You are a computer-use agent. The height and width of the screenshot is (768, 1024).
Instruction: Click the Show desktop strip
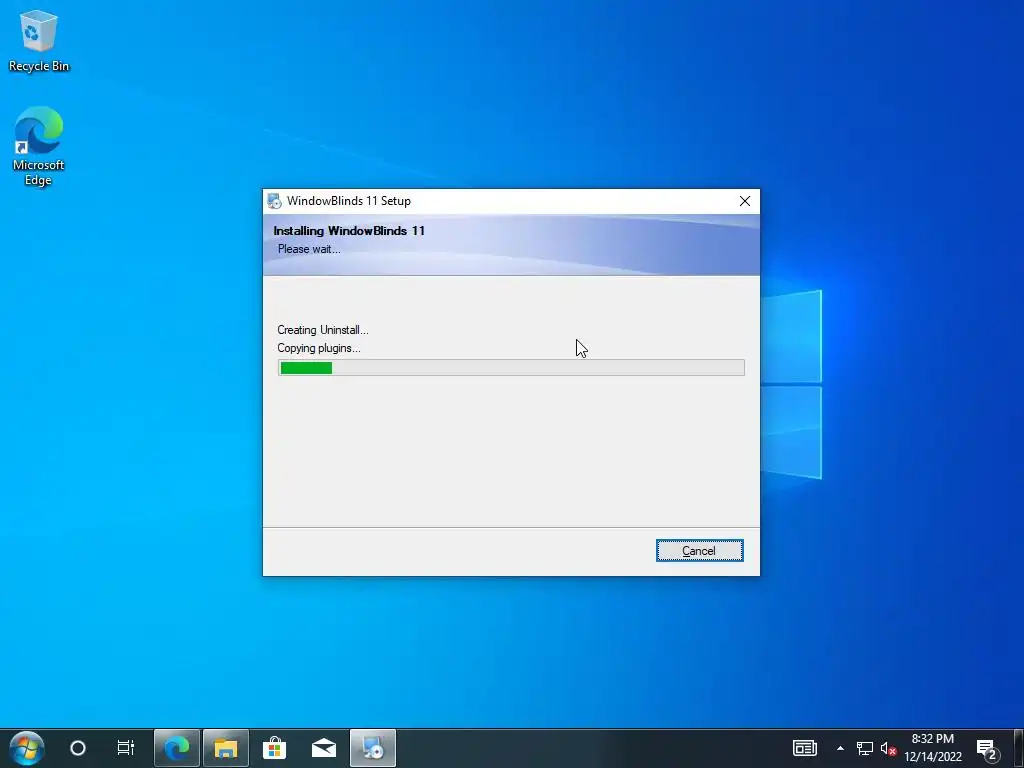coord(1019,748)
